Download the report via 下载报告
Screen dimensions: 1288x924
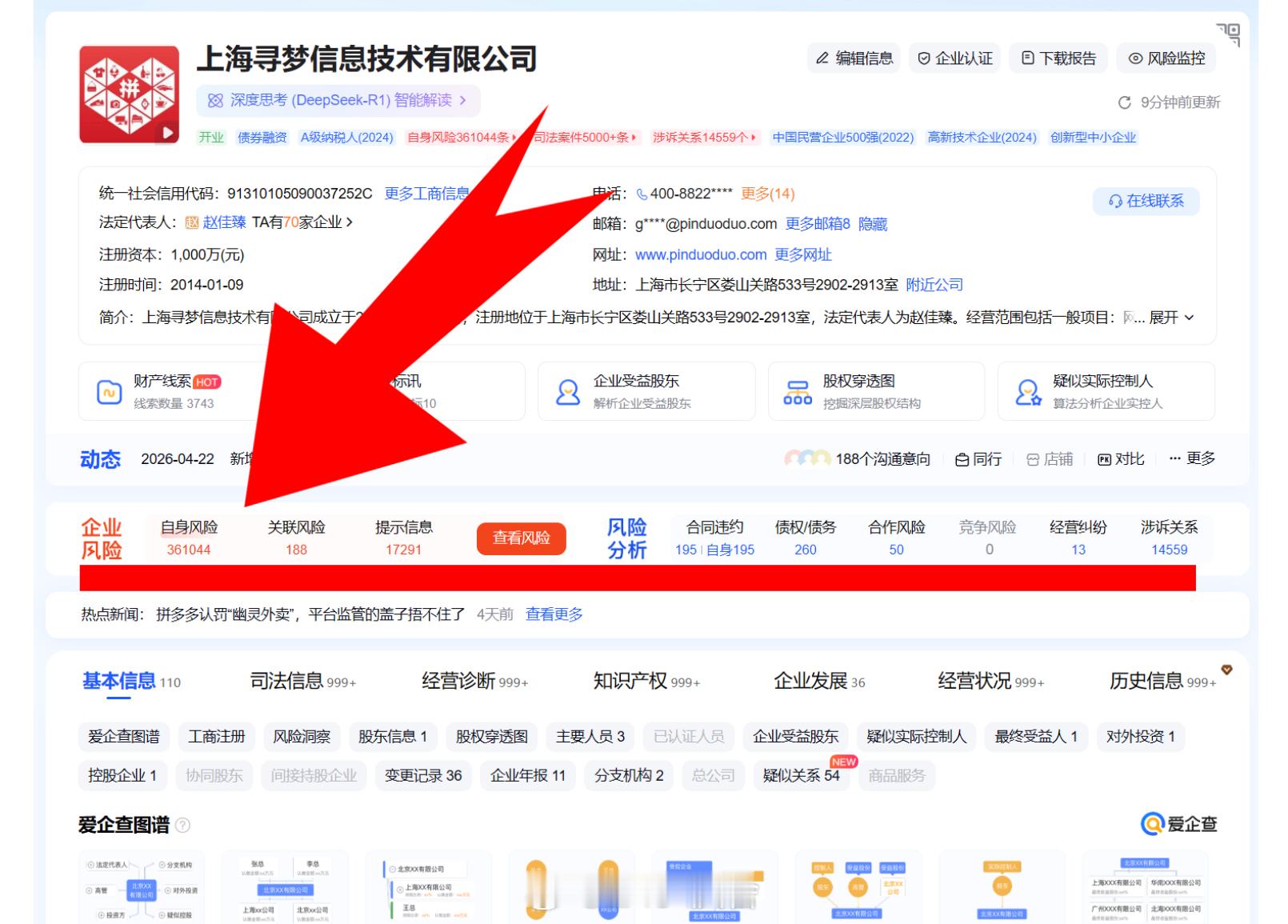pos(1058,58)
